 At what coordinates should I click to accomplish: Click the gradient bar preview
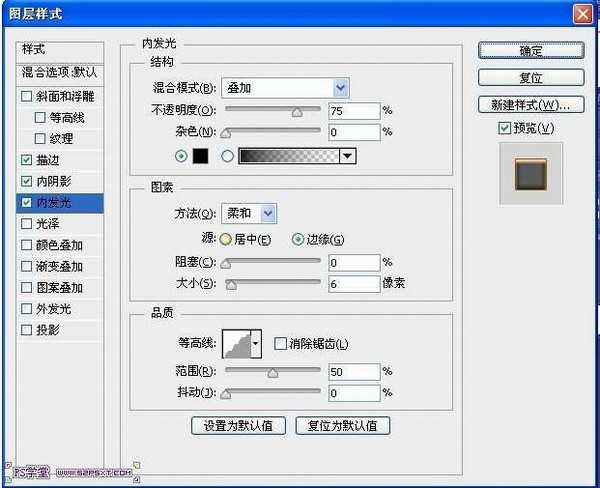click(x=288, y=155)
